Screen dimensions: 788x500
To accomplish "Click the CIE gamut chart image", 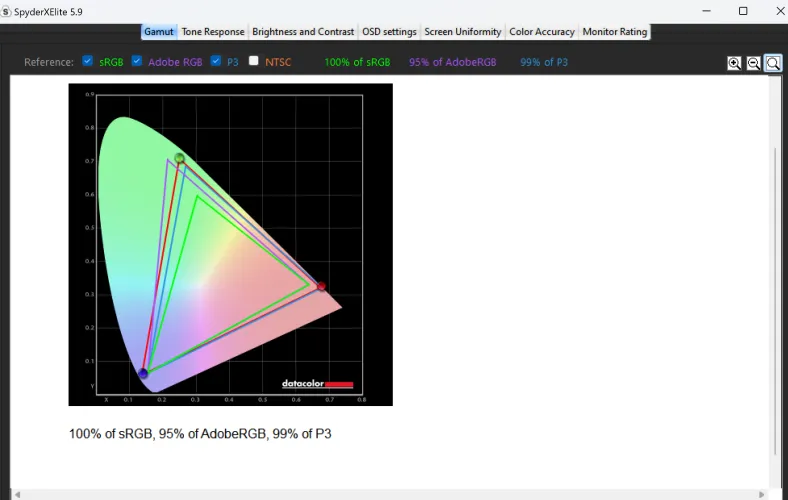I will coord(230,244).
